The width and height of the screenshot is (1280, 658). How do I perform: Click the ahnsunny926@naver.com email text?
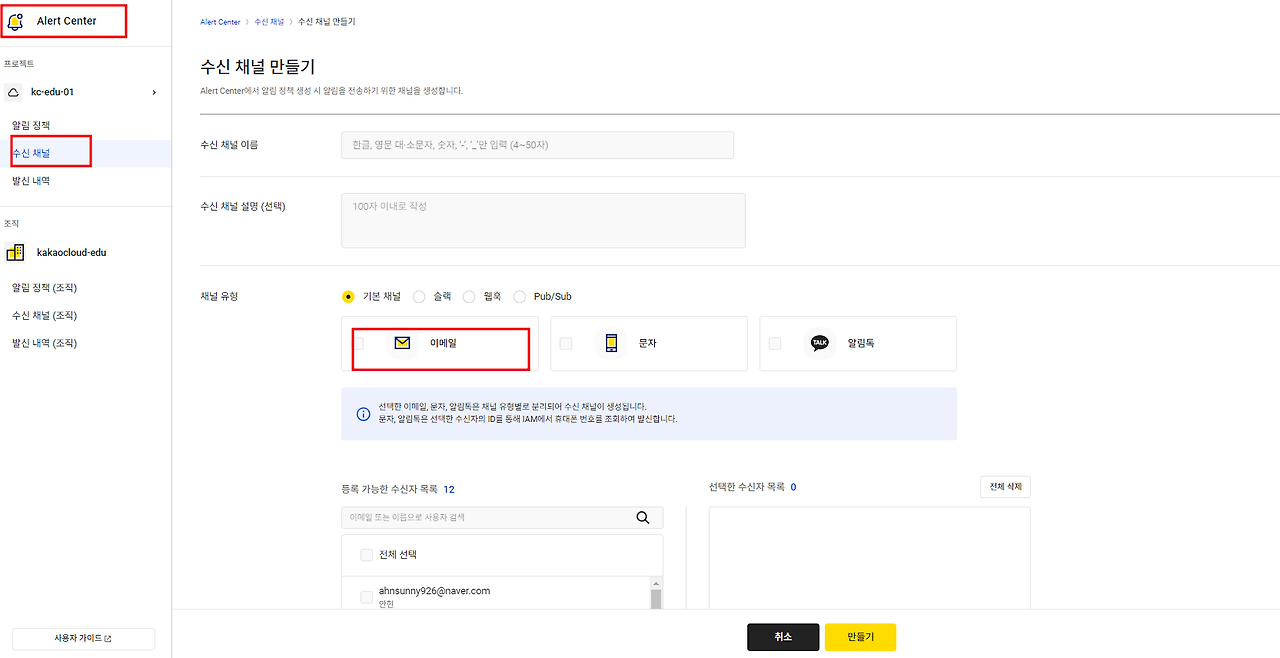(x=434, y=591)
